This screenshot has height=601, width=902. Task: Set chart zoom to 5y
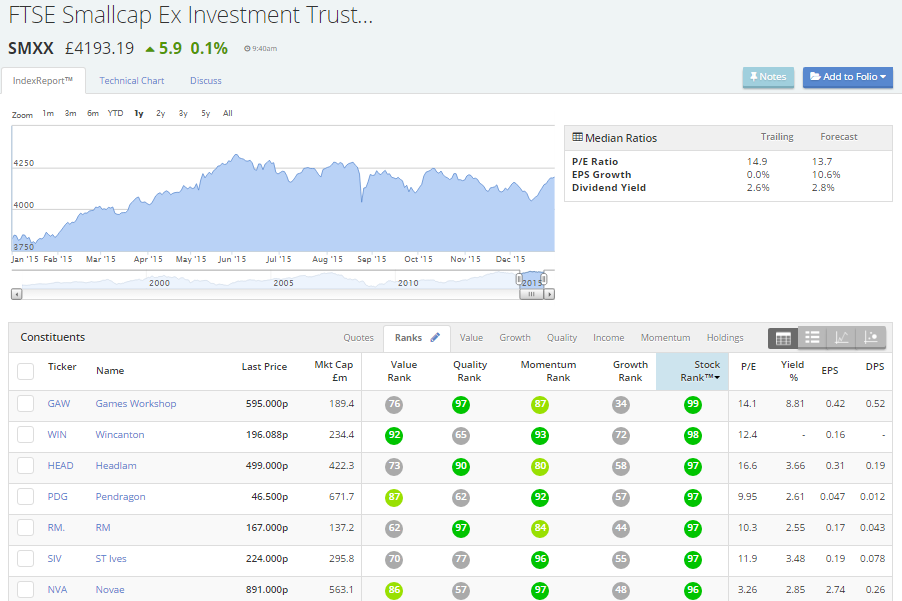point(205,113)
